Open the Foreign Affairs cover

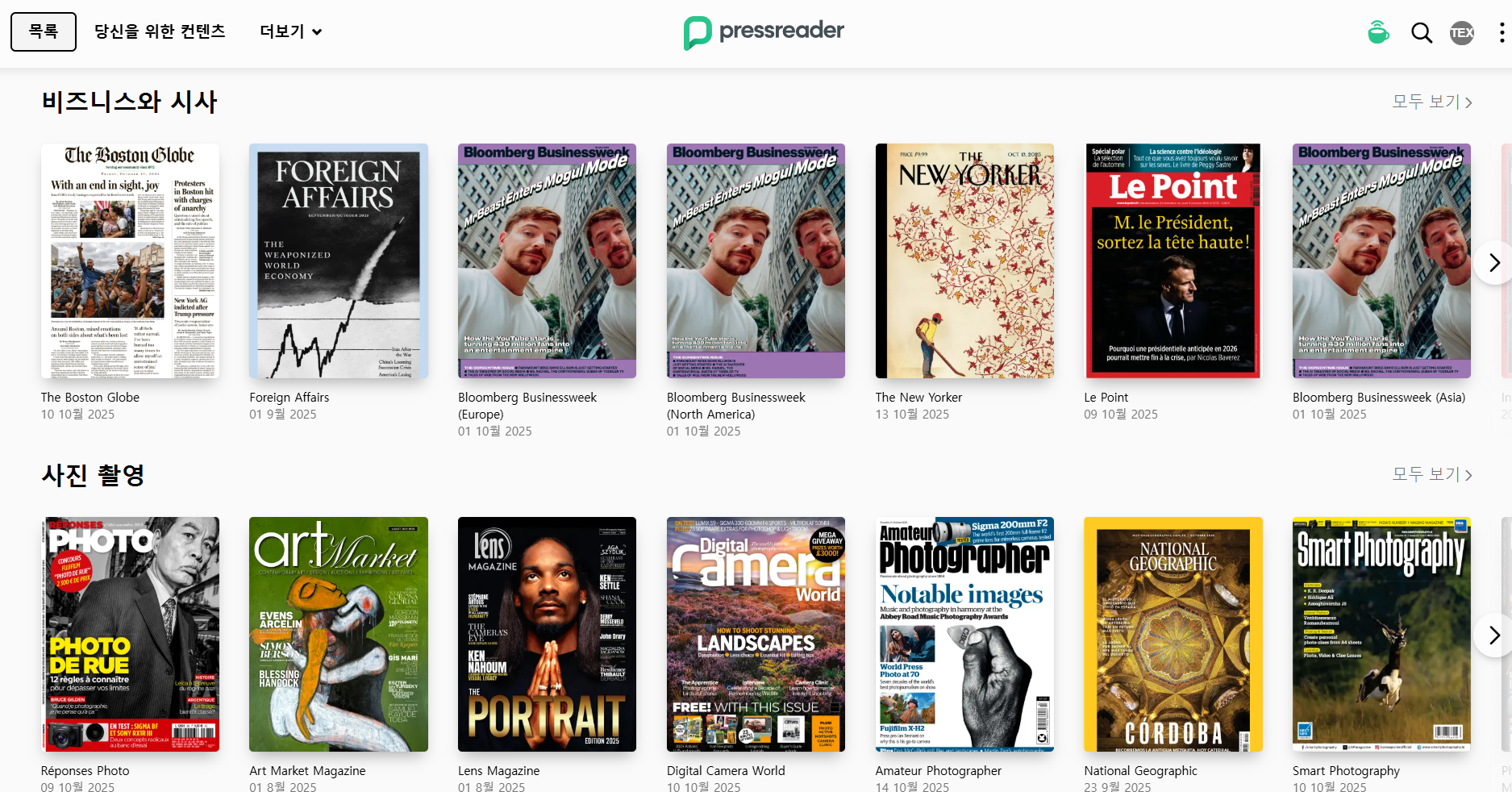click(338, 261)
